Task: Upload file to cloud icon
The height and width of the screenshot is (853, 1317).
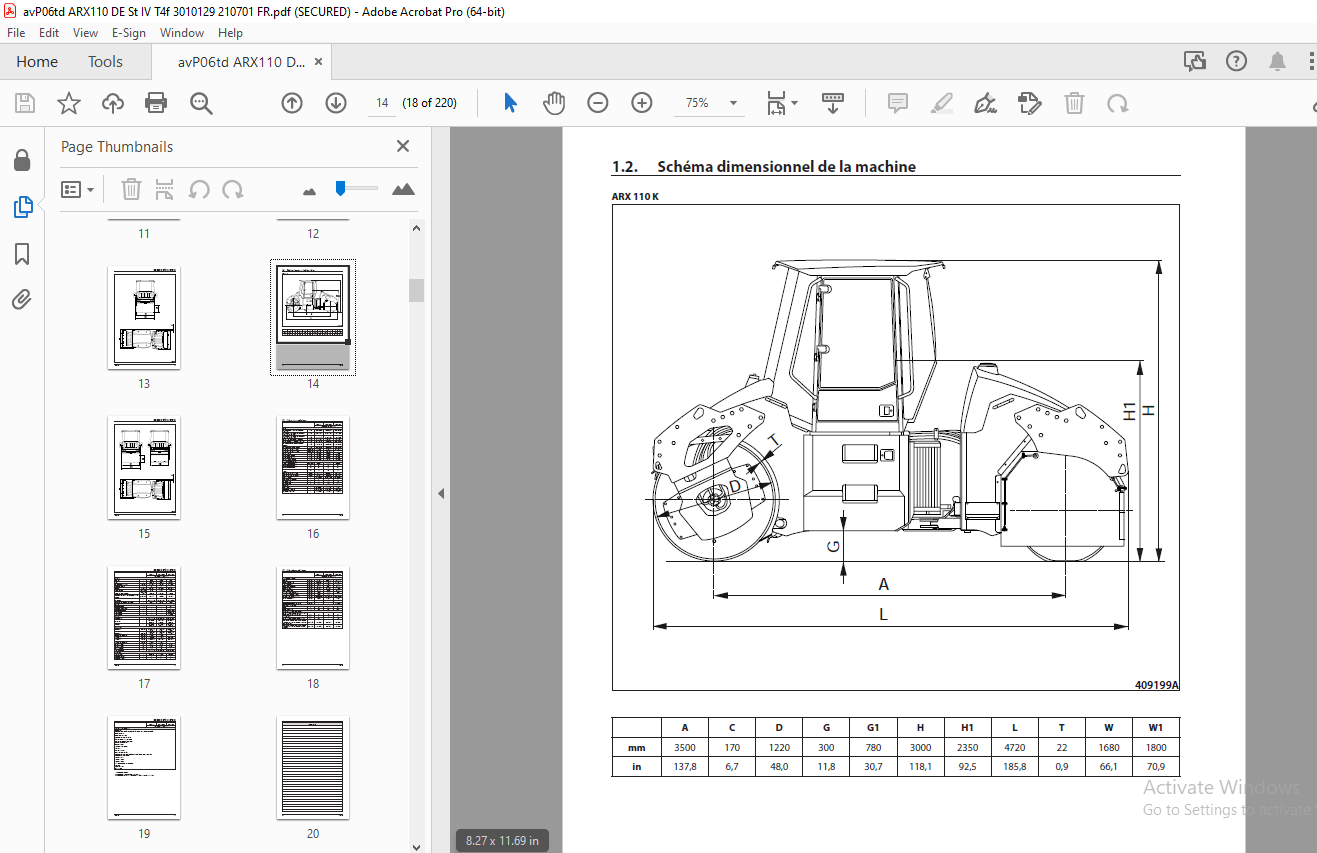Action: pyautogui.click(x=112, y=103)
